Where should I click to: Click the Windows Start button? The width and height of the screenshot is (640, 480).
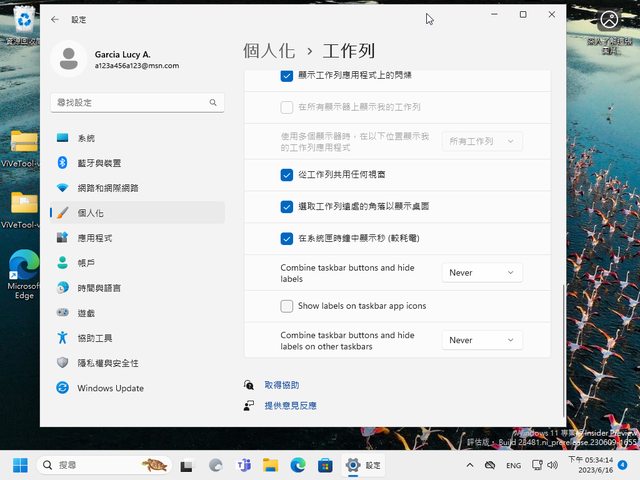pos(20,465)
